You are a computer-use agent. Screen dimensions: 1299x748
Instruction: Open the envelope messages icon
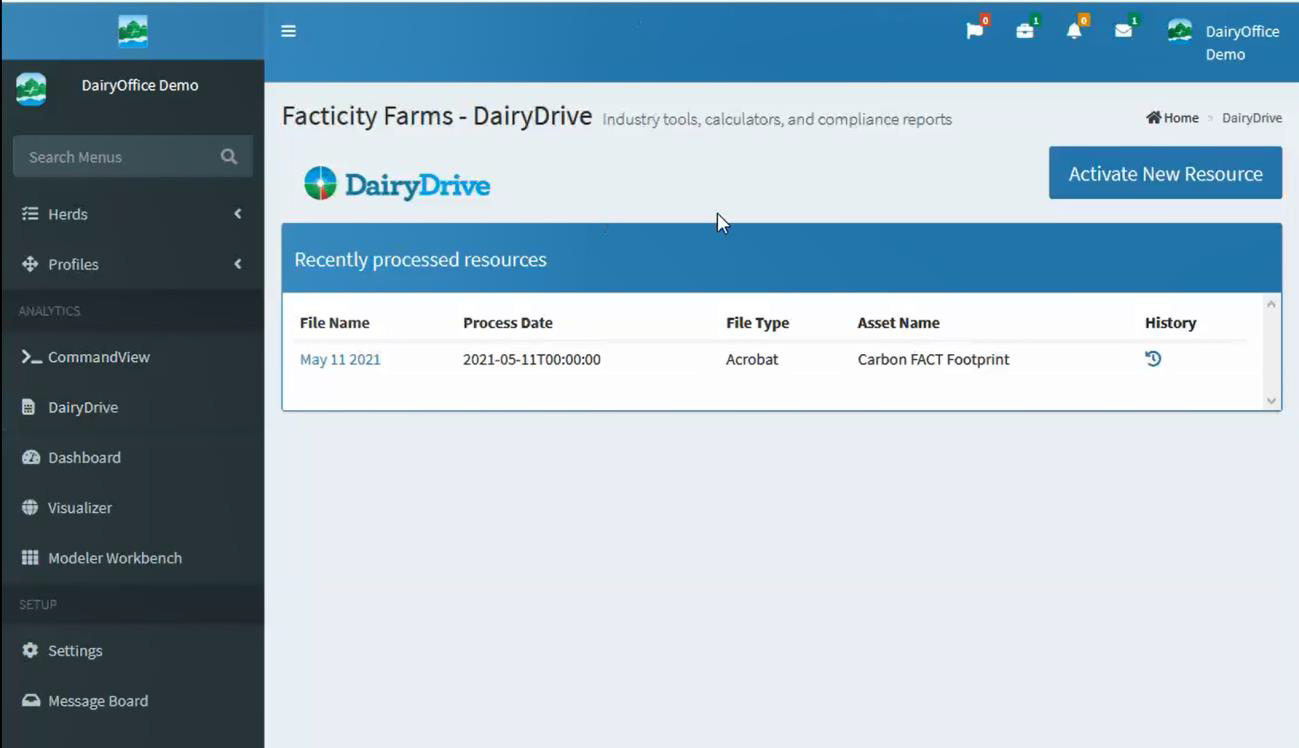click(x=1123, y=31)
